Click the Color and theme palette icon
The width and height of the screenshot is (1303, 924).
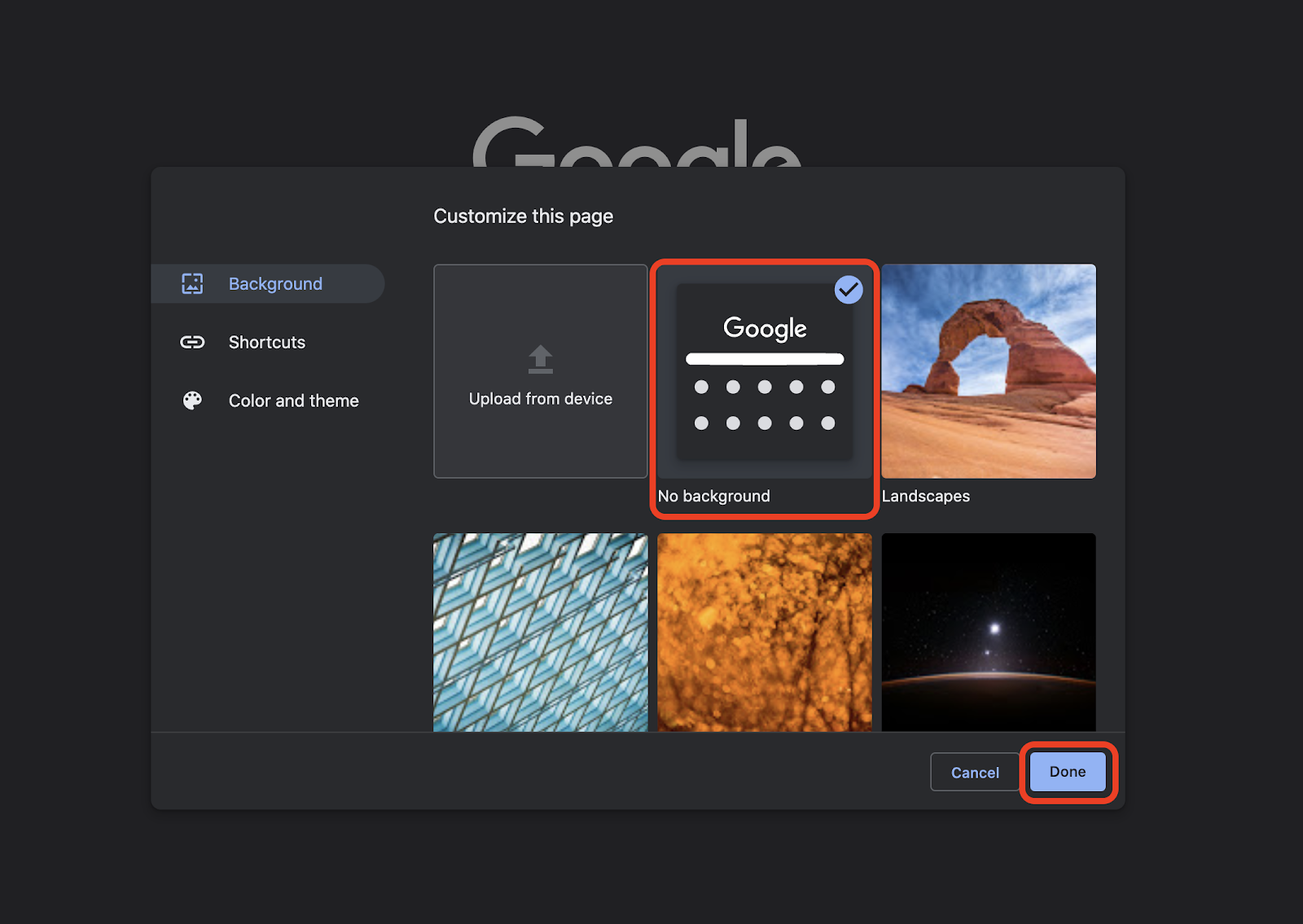point(192,401)
